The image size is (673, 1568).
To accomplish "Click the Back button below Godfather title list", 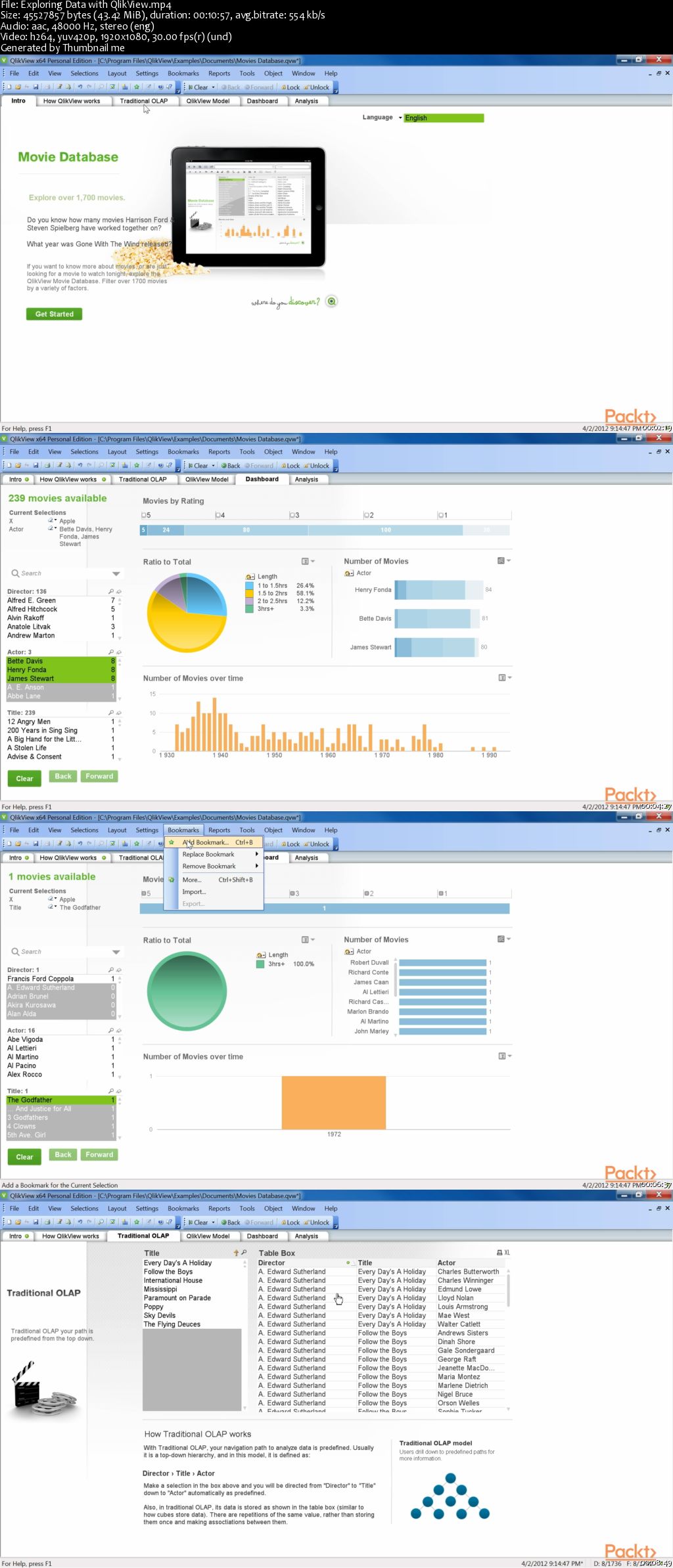I will coord(63,1155).
